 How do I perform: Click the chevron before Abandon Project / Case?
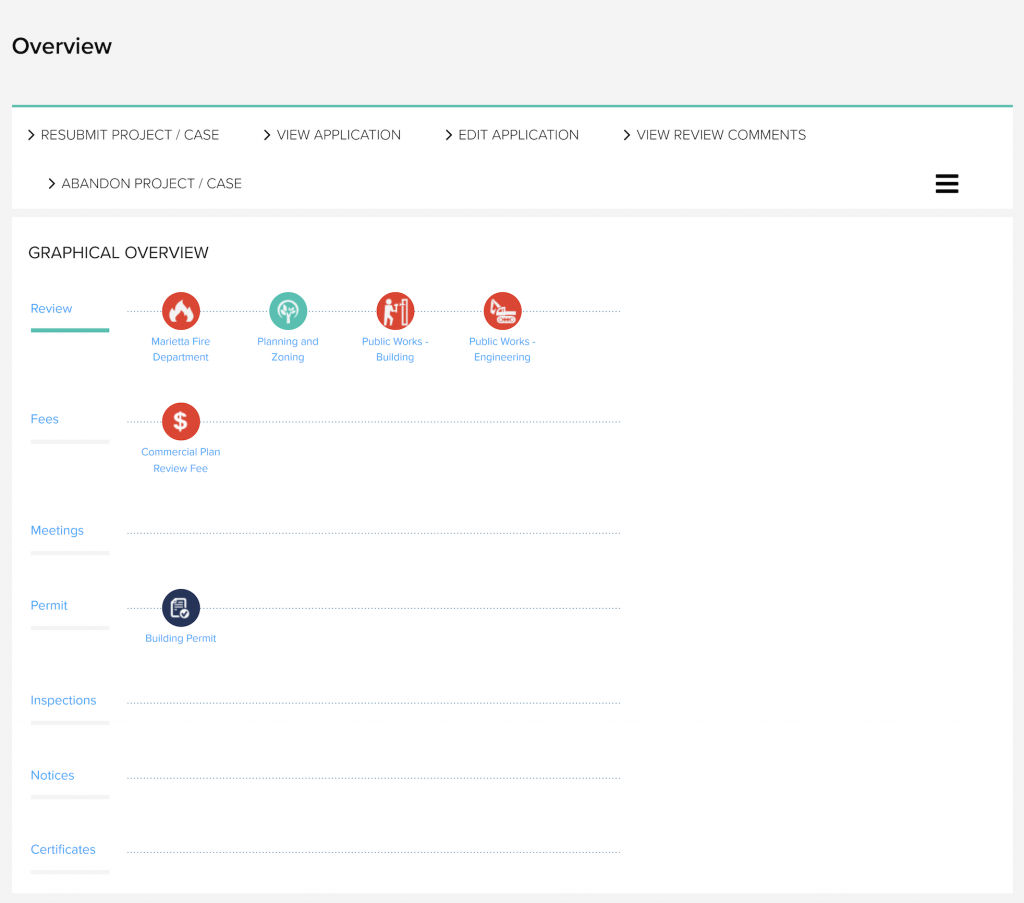[52, 184]
